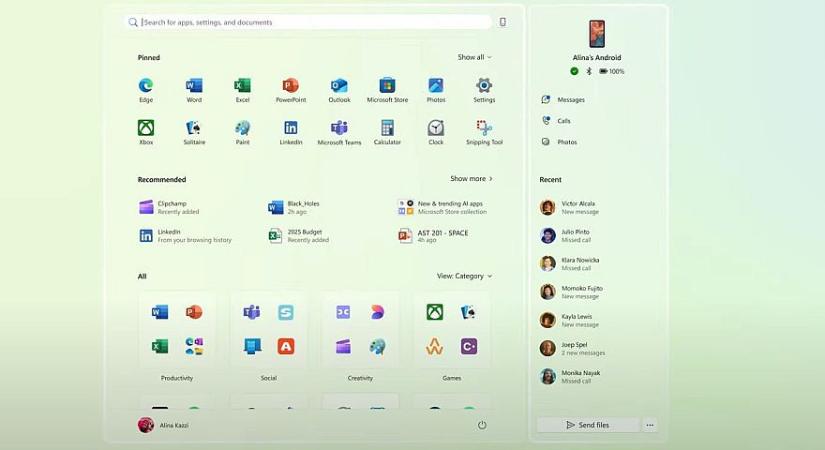Click the Alina's Android phone image
The image size is (825, 450).
[x=597, y=34]
